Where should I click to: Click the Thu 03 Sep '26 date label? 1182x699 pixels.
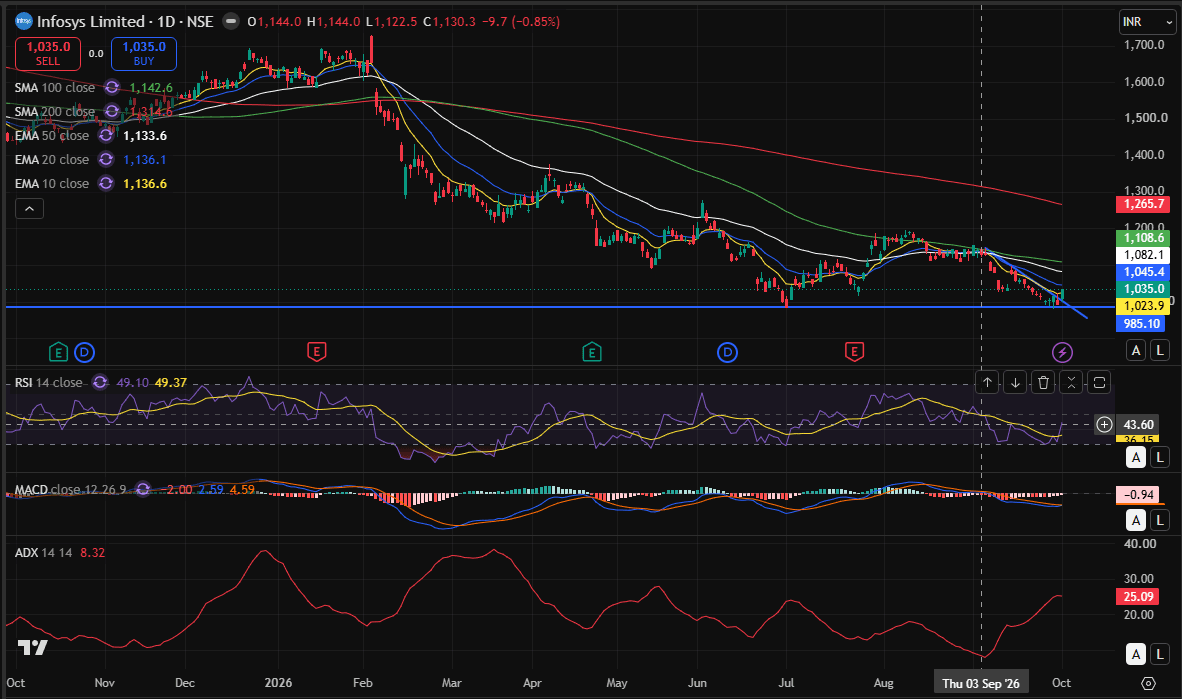tap(981, 683)
